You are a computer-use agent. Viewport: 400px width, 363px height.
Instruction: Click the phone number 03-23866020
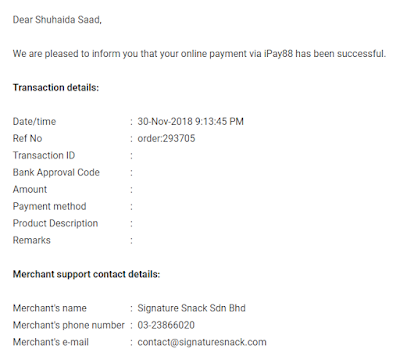pyautogui.click(x=166, y=325)
